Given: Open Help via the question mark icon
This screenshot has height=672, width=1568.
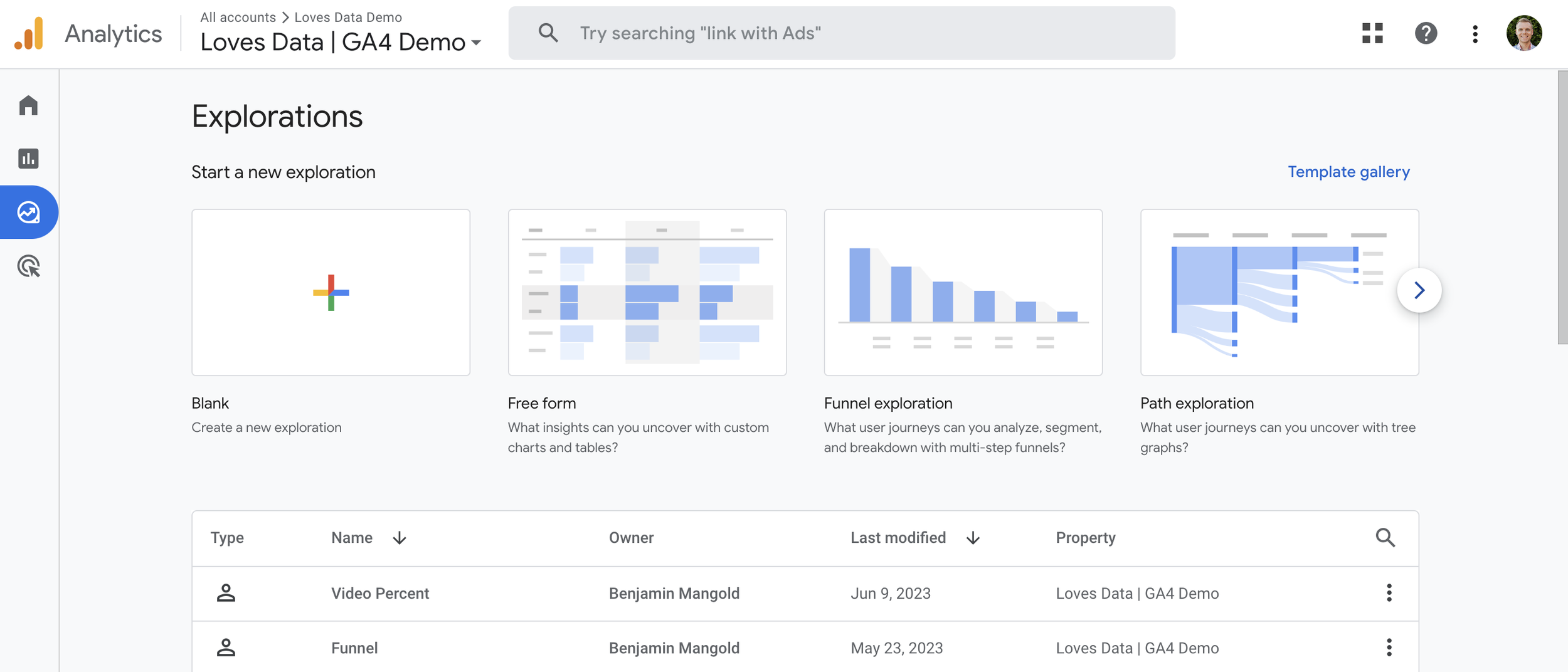Looking at the screenshot, I should coord(1426,33).
